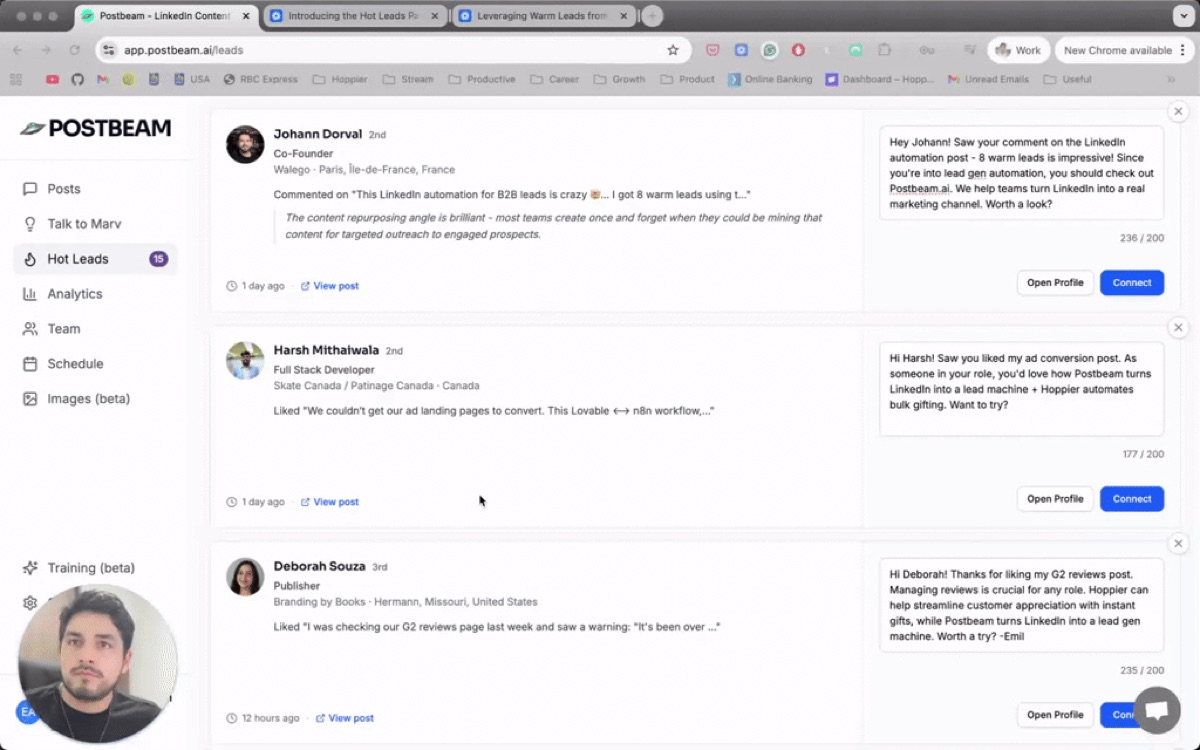This screenshot has width=1200, height=750.
Task: Switch to Postbeam - LinkedIn Content tab
Action: (165, 16)
